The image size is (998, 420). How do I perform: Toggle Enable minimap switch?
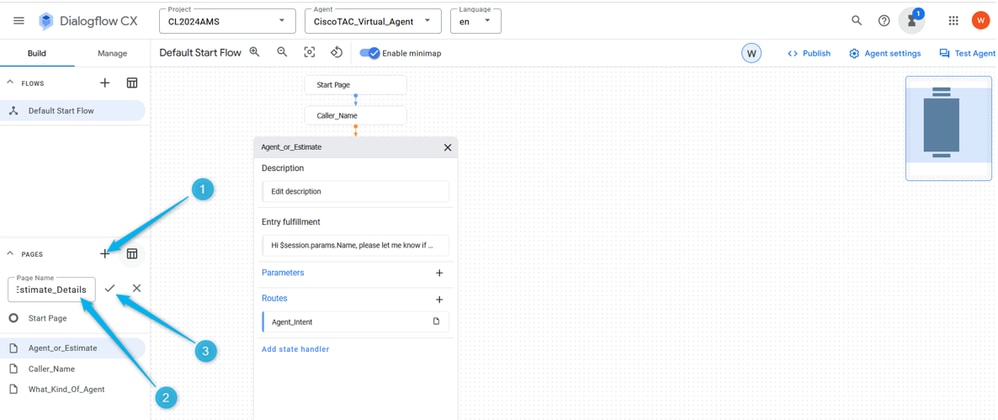pyautogui.click(x=370, y=53)
